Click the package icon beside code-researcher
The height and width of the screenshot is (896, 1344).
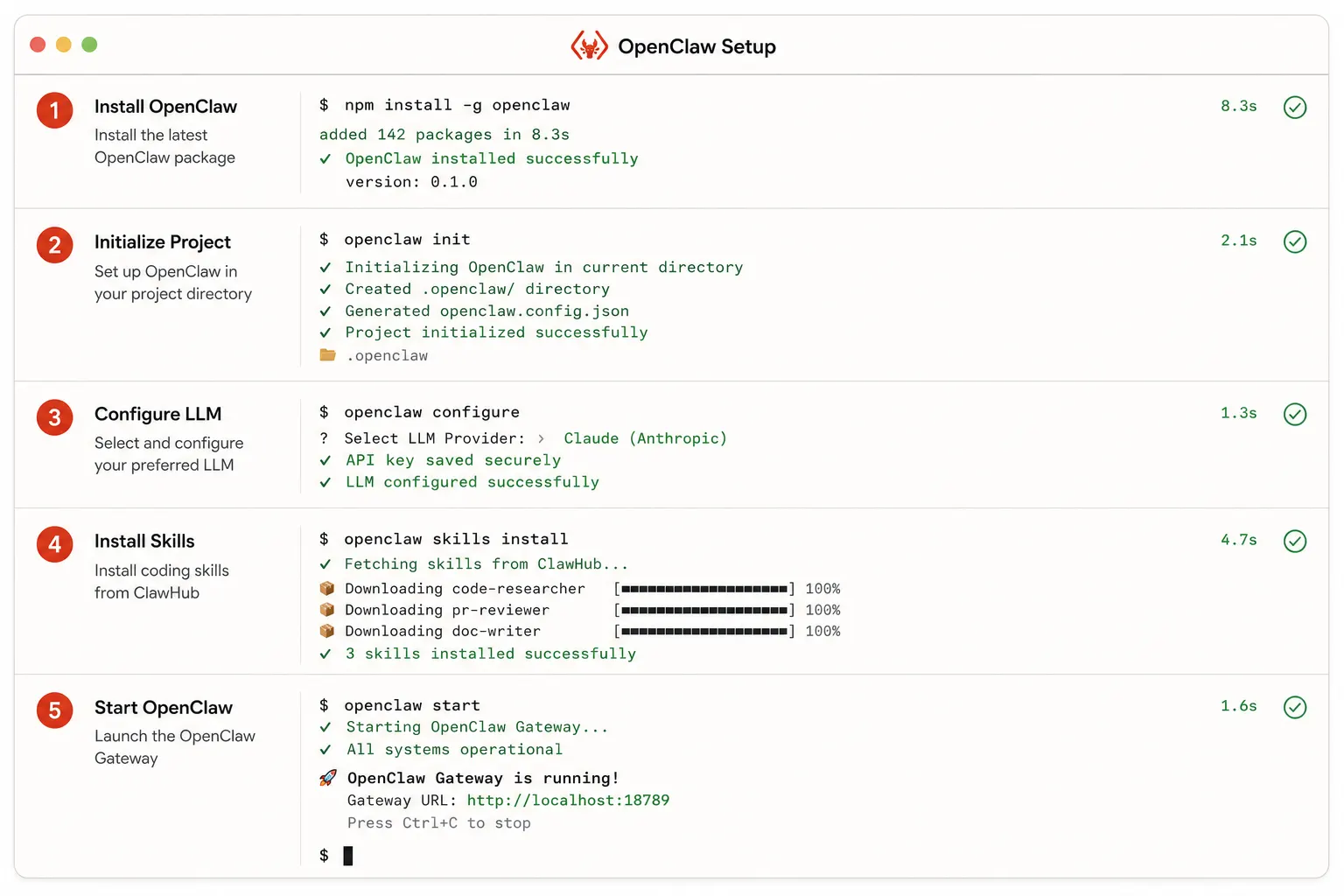327,588
